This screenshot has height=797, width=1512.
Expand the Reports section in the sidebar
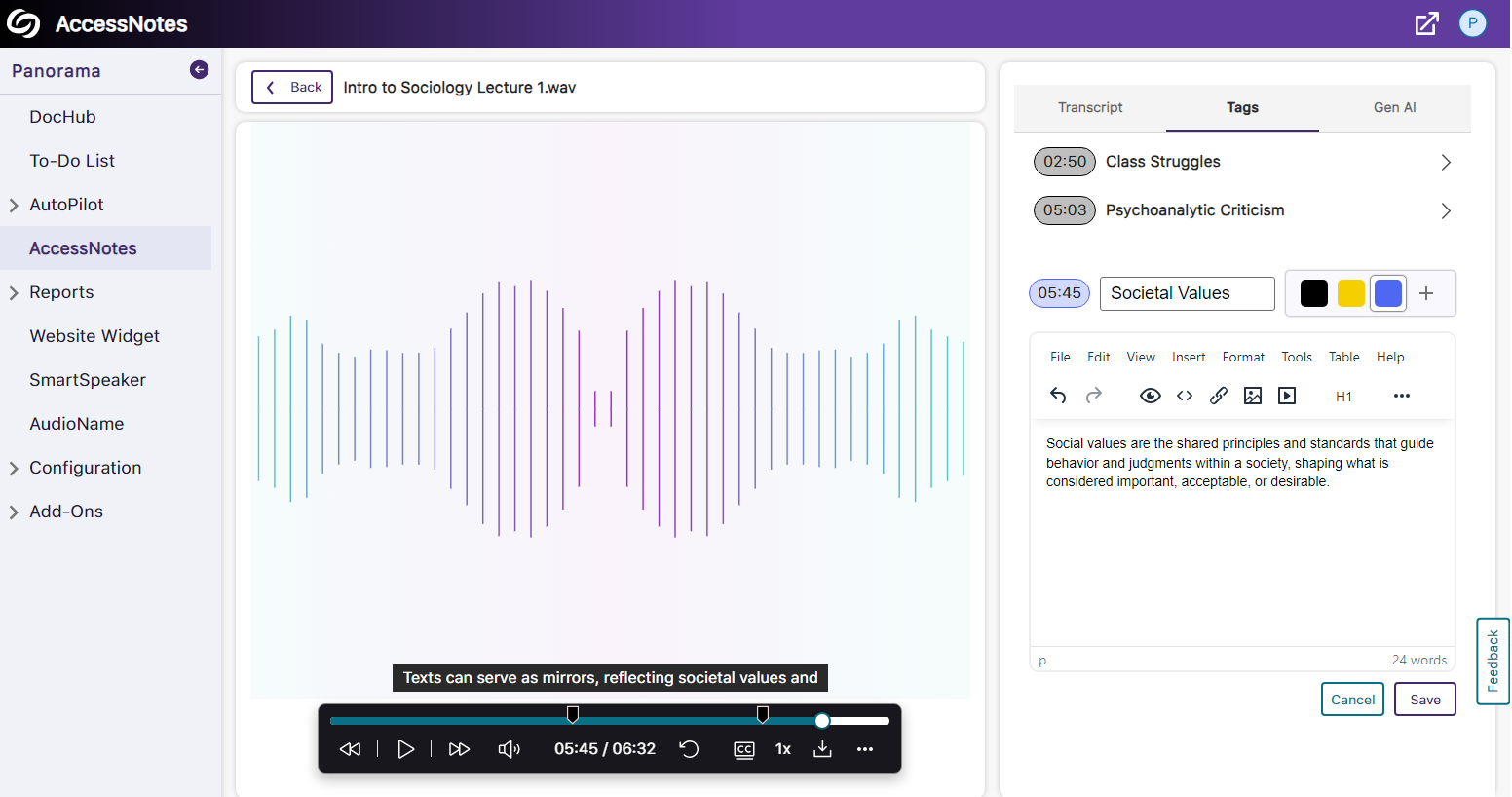(14, 292)
